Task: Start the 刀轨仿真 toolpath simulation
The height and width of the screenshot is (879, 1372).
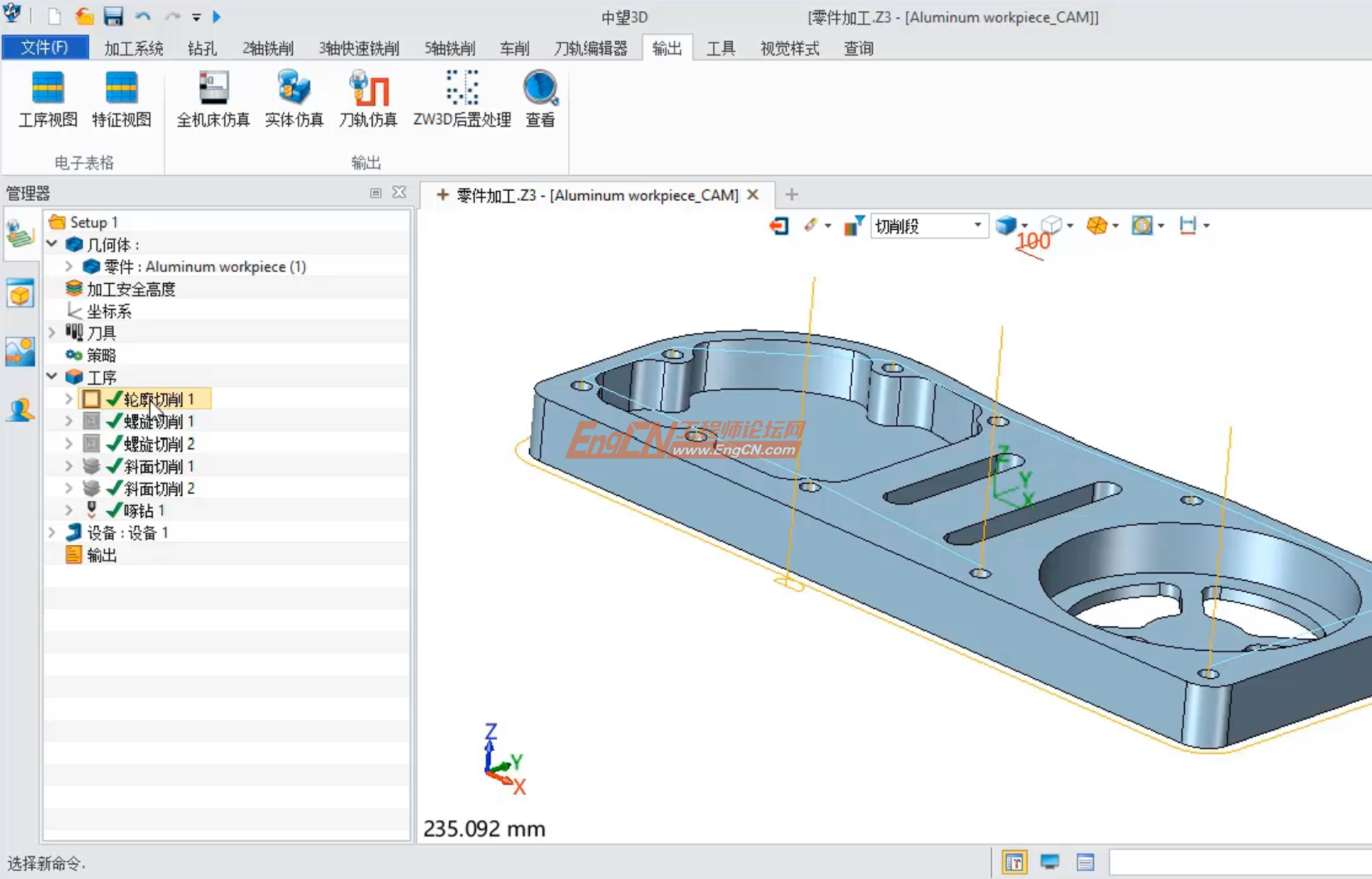Action: [368, 98]
